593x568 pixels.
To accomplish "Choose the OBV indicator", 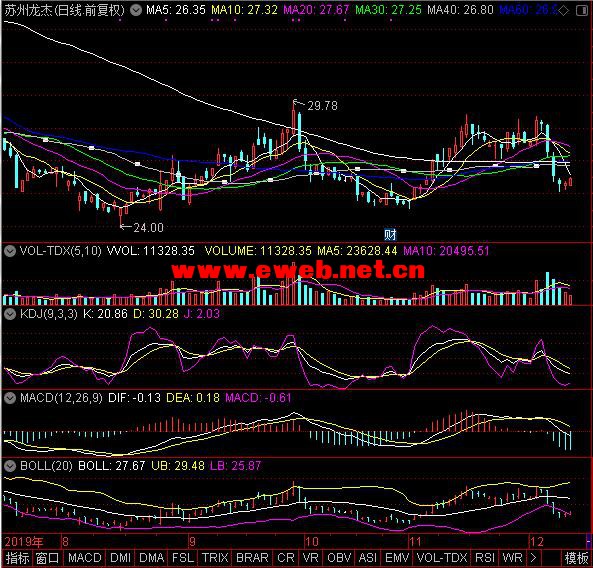I will click(x=340, y=558).
